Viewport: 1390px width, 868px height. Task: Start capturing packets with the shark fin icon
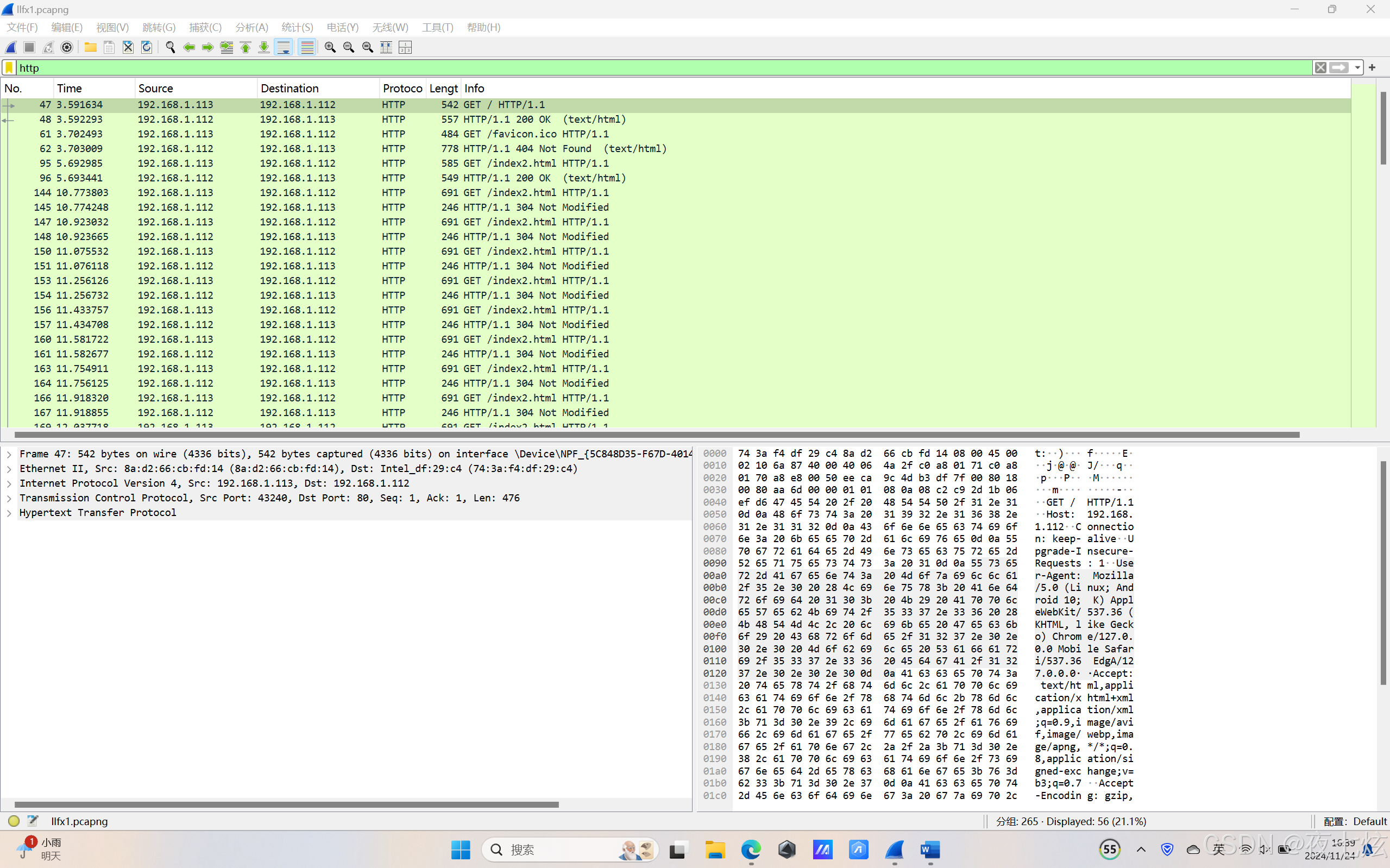click(x=11, y=47)
